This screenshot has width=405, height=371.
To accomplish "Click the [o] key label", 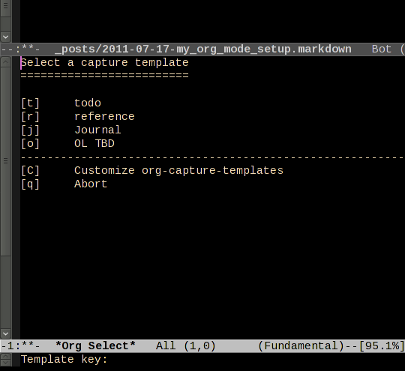I will tap(30, 144).
